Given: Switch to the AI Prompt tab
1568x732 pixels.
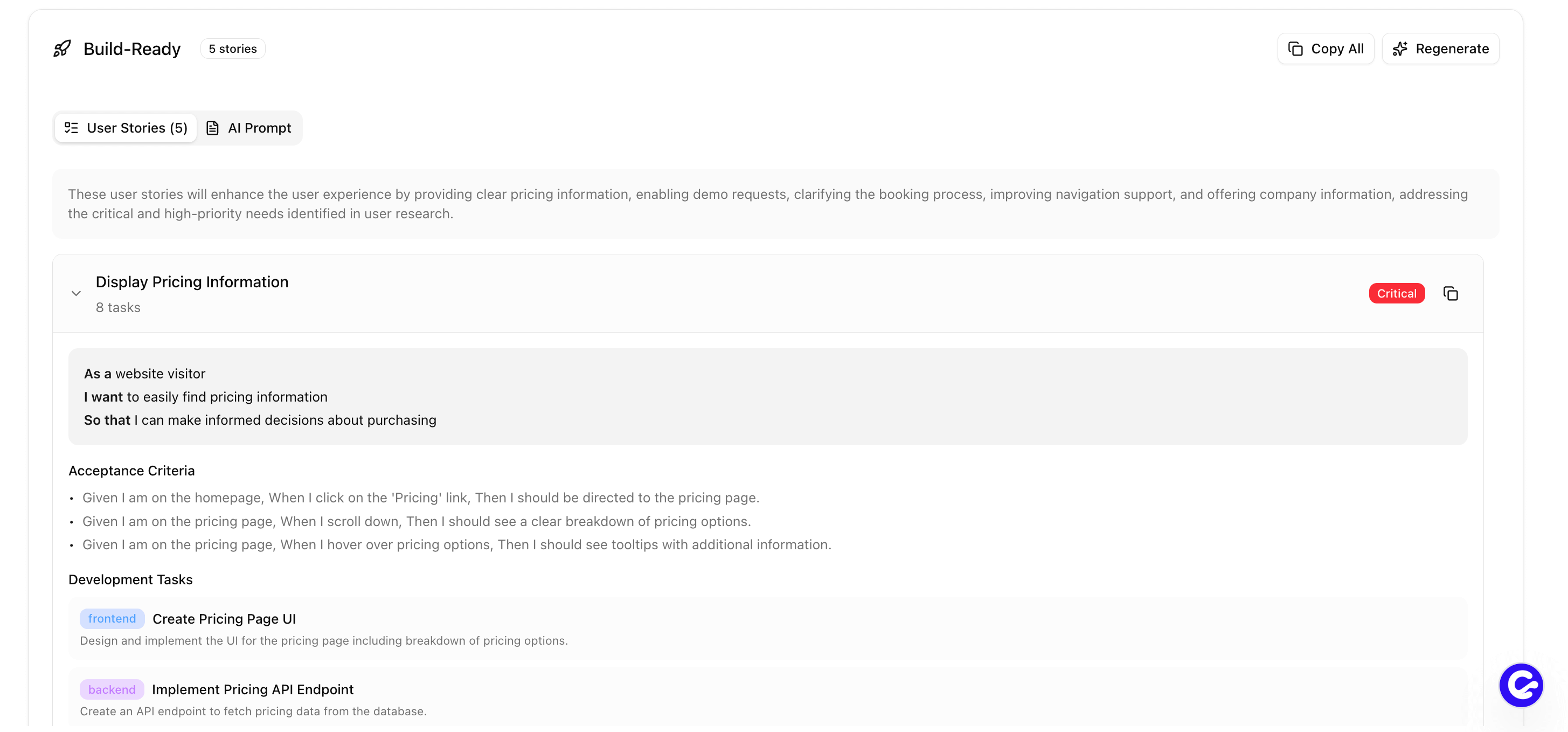Looking at the screenshot, I should 249,128.
